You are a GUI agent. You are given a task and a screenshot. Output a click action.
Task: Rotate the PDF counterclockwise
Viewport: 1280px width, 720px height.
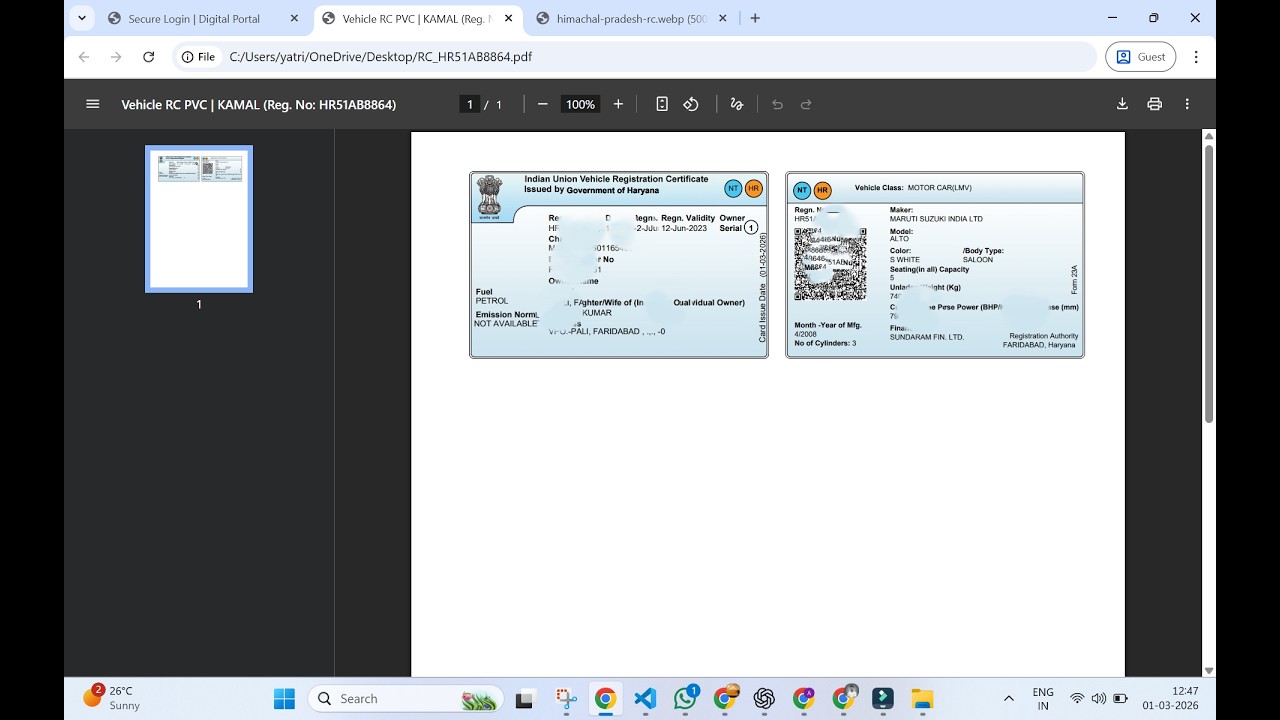click(x=691, y=104)
